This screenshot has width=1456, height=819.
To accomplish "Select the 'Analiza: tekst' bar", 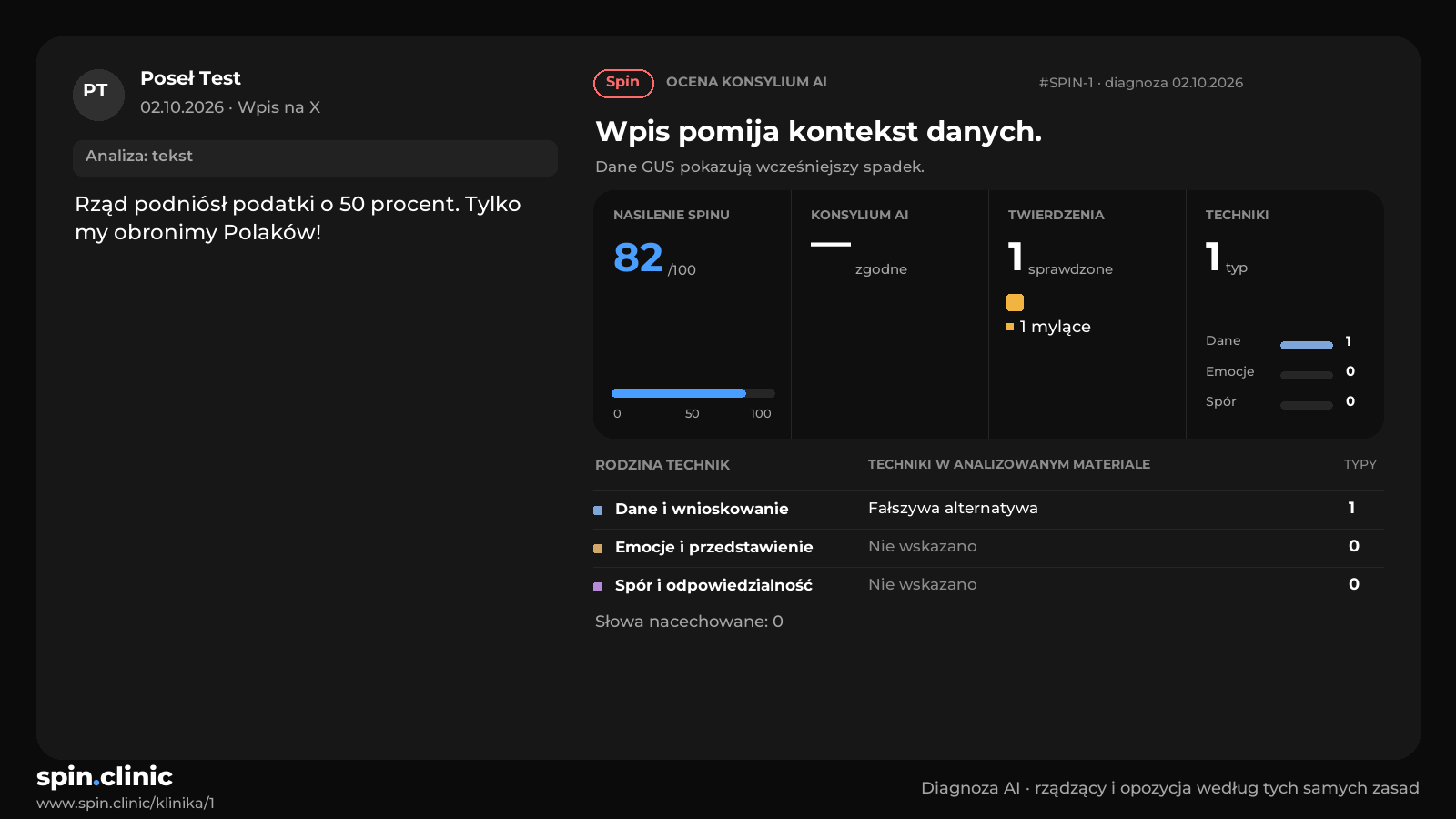I will [315, 157].
